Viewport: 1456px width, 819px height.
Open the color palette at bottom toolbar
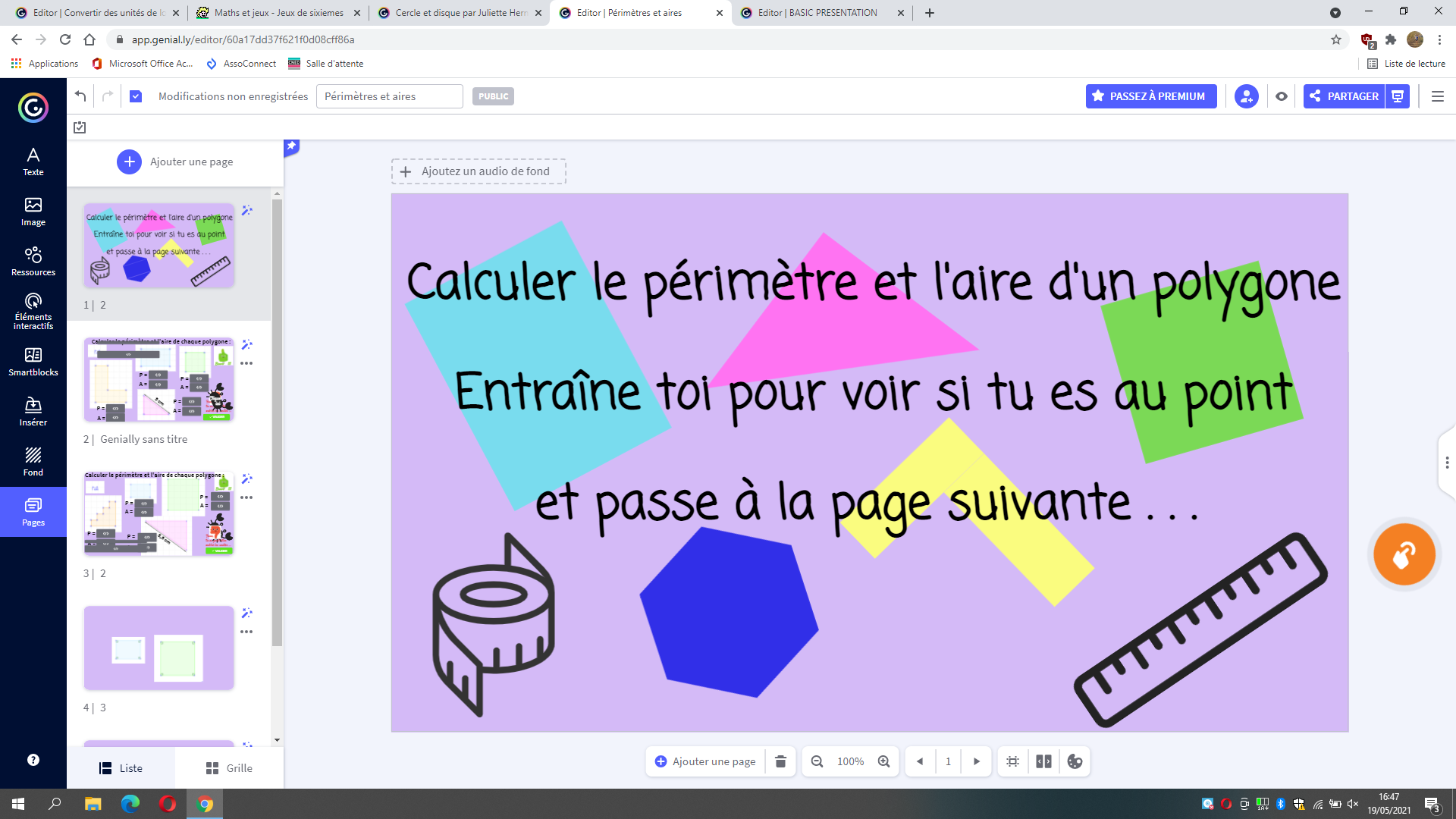(1075, 761)
